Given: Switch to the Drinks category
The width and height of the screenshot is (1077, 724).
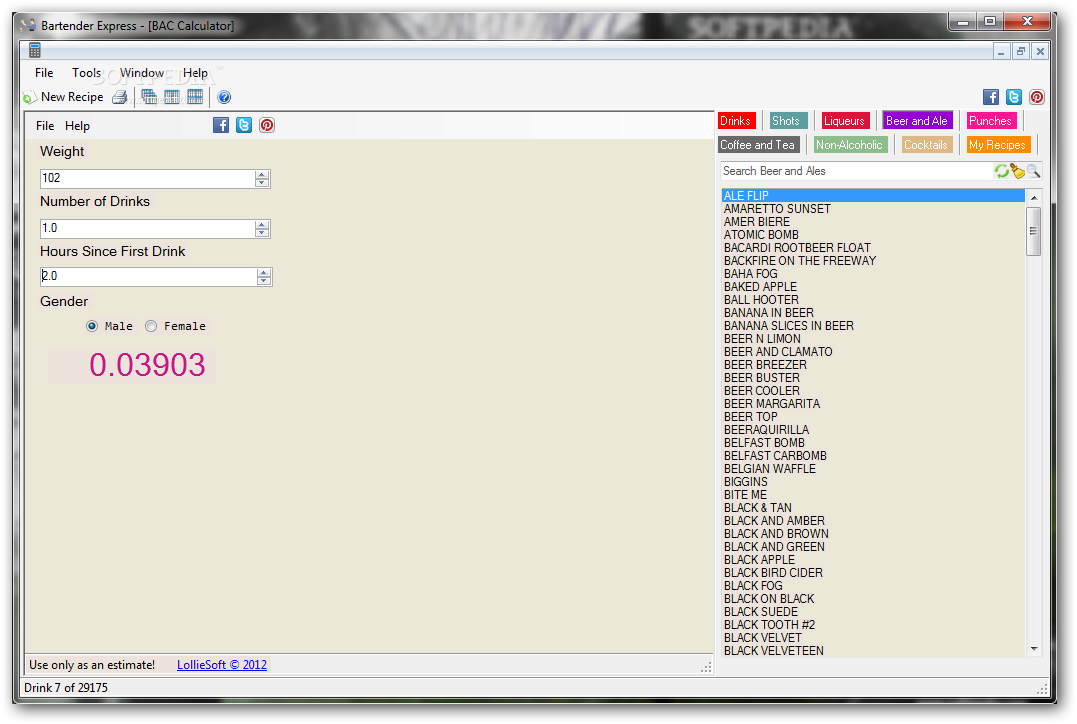Looking at the screenshot, I should [x=736, y=121].
